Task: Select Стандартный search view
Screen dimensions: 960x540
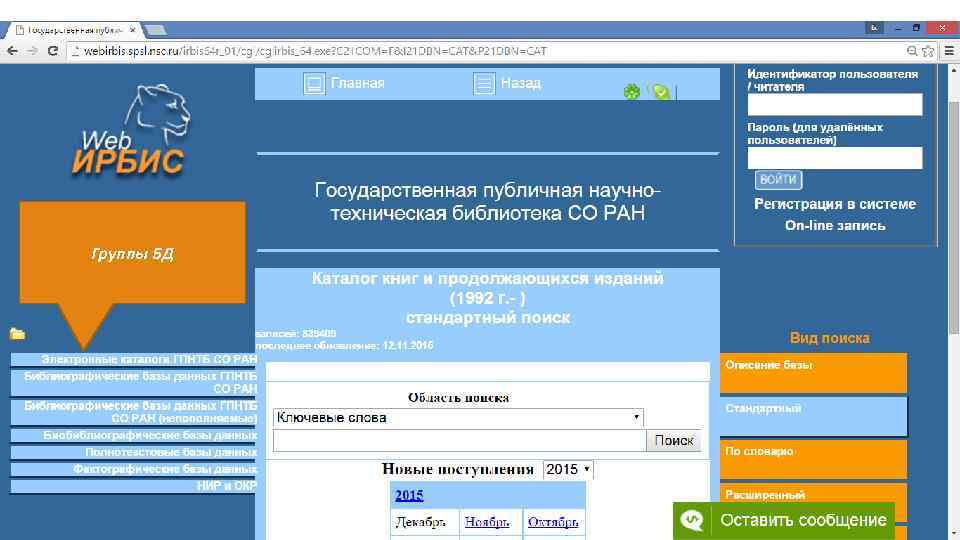Action: point(813,416)
